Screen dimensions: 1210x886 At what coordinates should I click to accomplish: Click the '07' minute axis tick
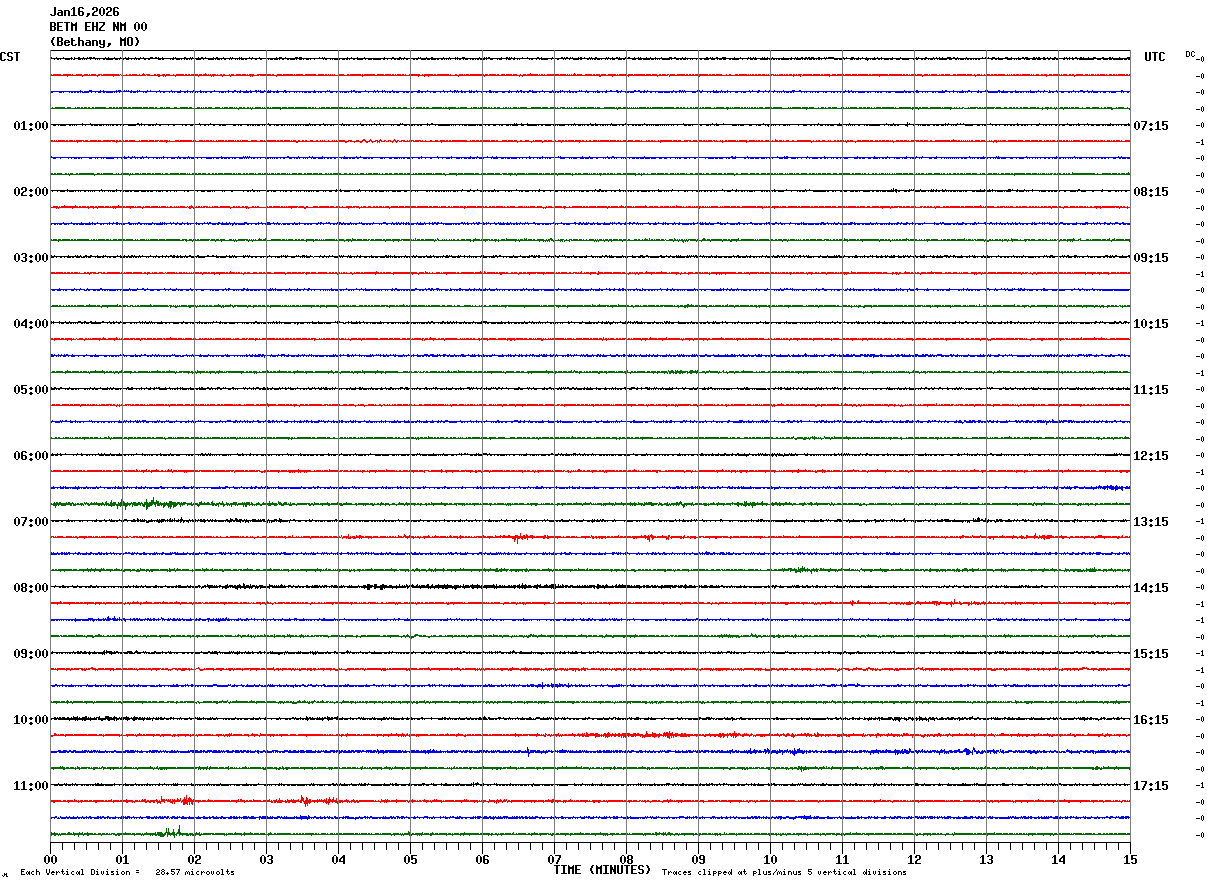point(554,859)
